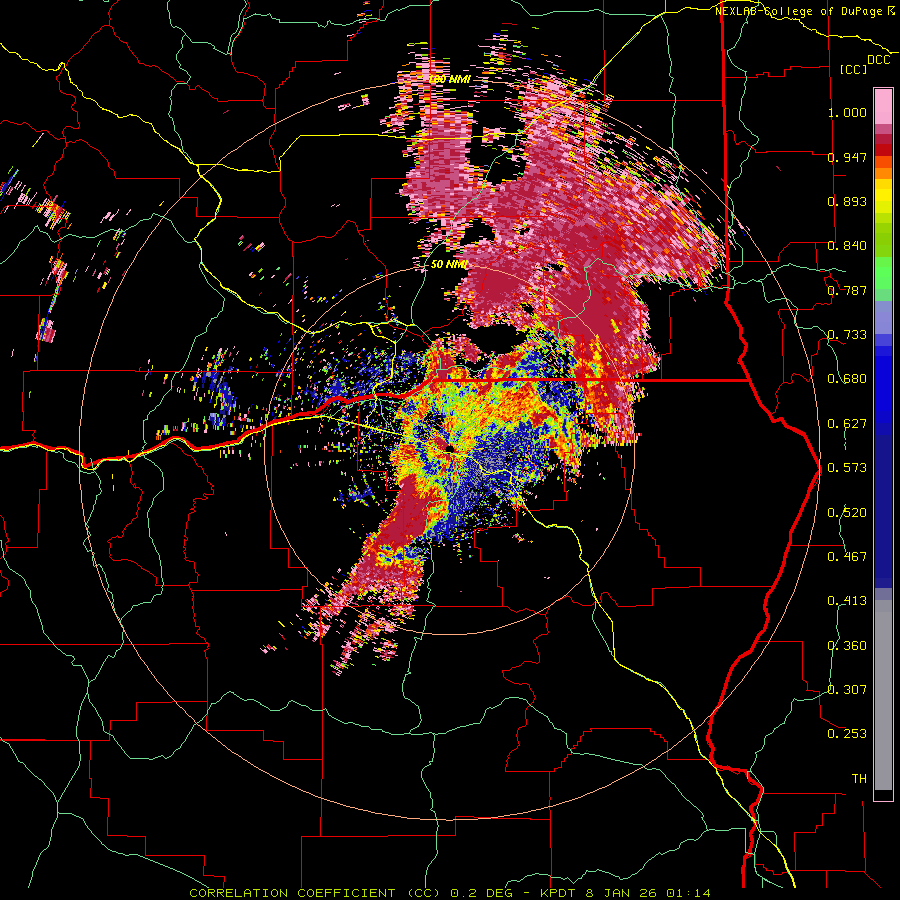Click the [CC] legend heading

[x=853, y=69]
